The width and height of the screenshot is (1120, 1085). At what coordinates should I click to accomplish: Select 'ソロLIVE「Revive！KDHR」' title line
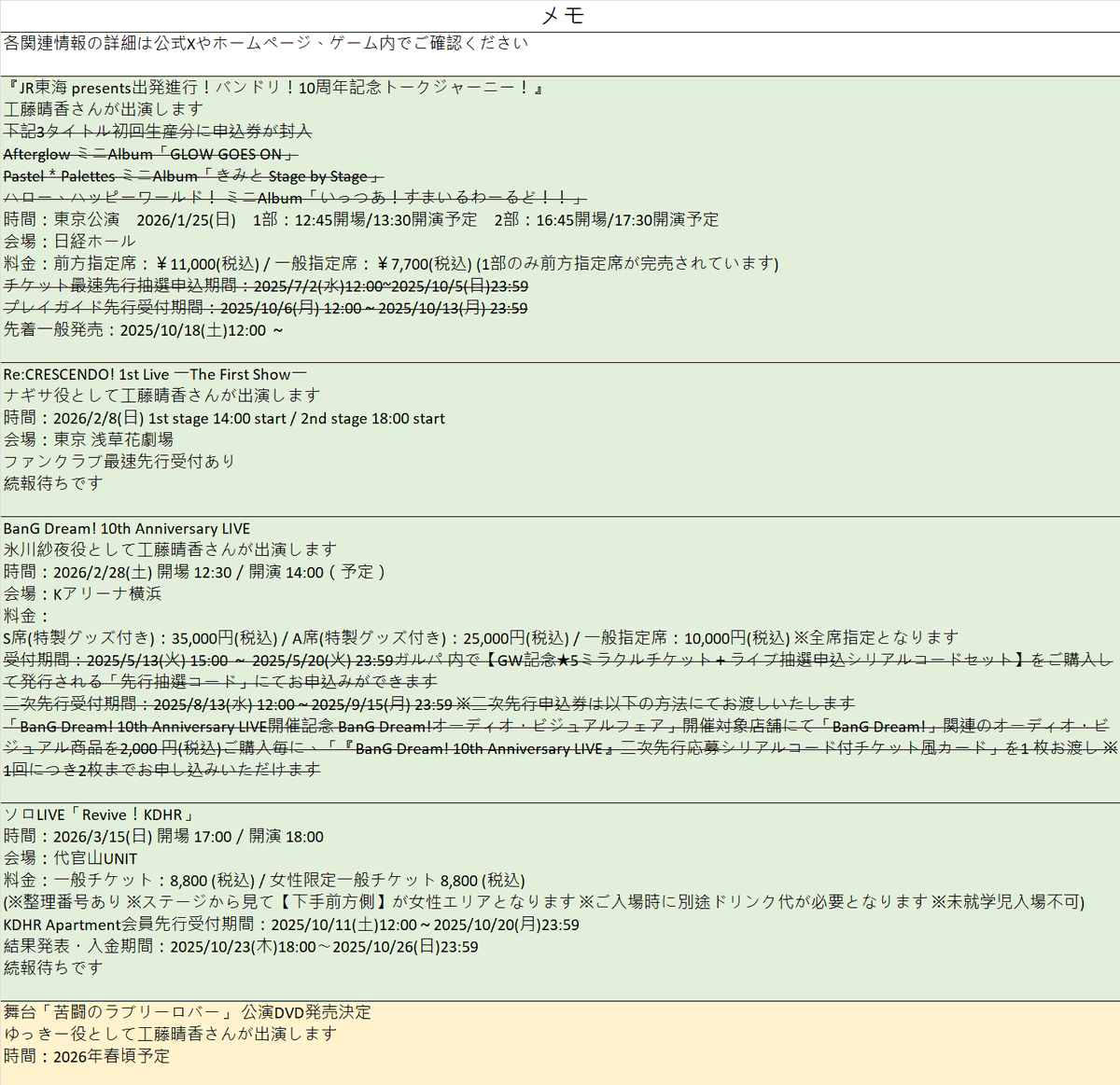tap(99, 814)
